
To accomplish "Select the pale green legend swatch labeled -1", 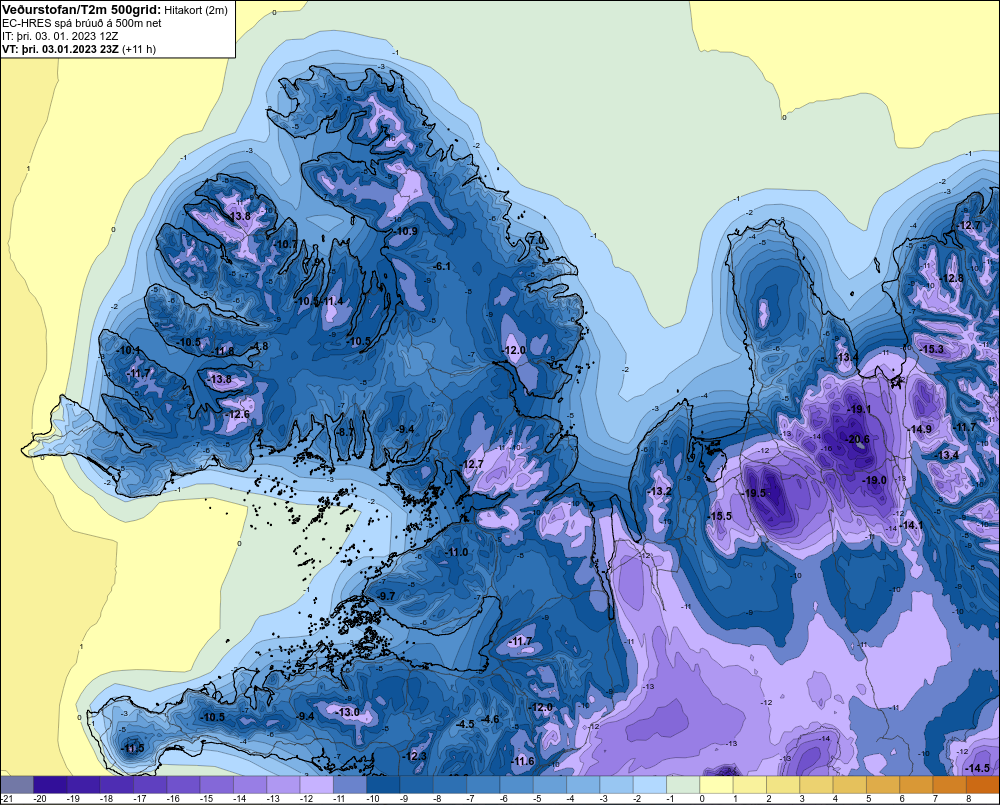I will [683, 784].
